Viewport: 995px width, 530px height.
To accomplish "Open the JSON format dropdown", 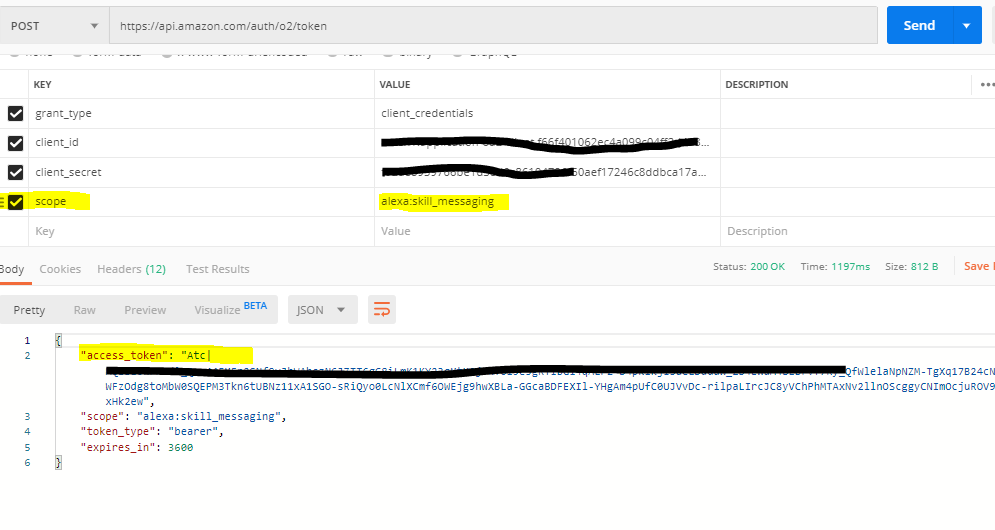I will click(x=322, y=310).
